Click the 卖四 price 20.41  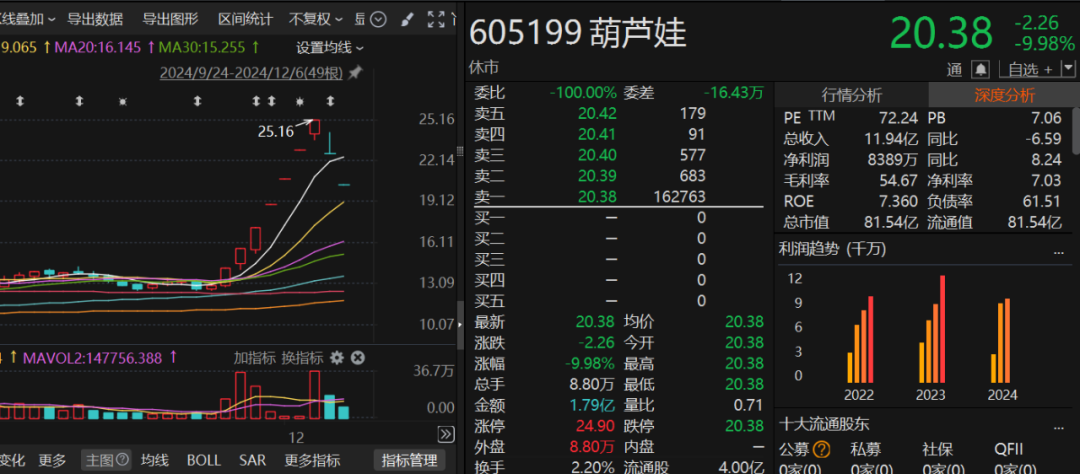pos(597,134)
